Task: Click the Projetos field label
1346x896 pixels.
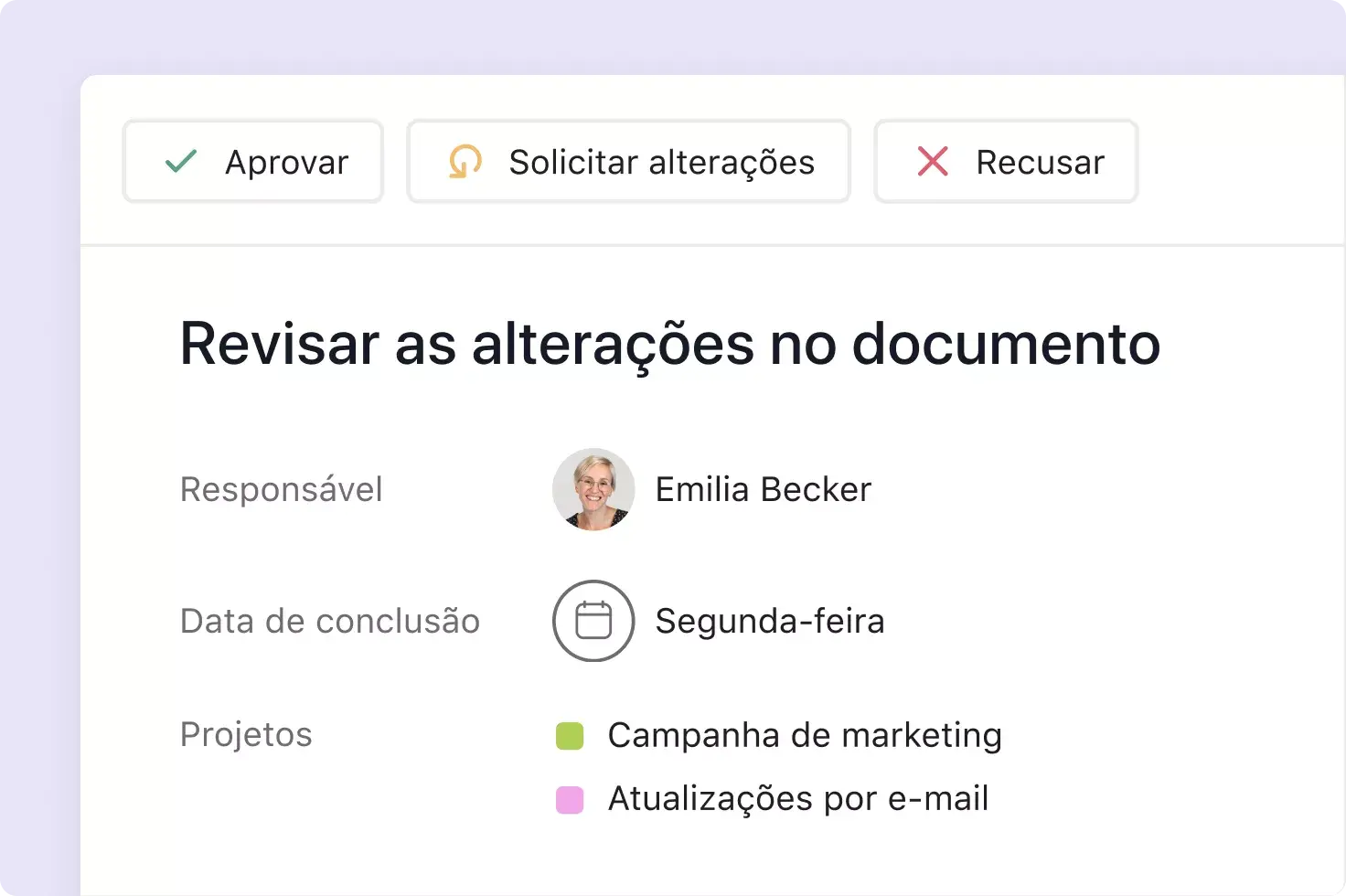Action: click(x=246, y=734)
